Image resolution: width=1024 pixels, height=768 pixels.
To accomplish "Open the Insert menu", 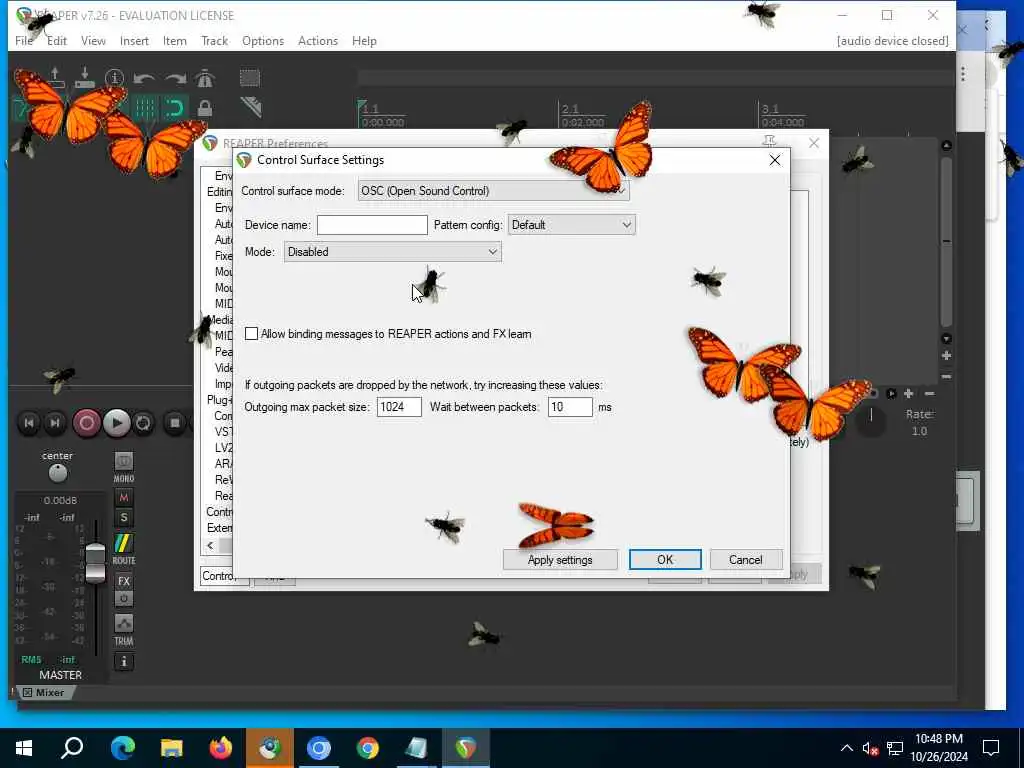I will (134, 40).
